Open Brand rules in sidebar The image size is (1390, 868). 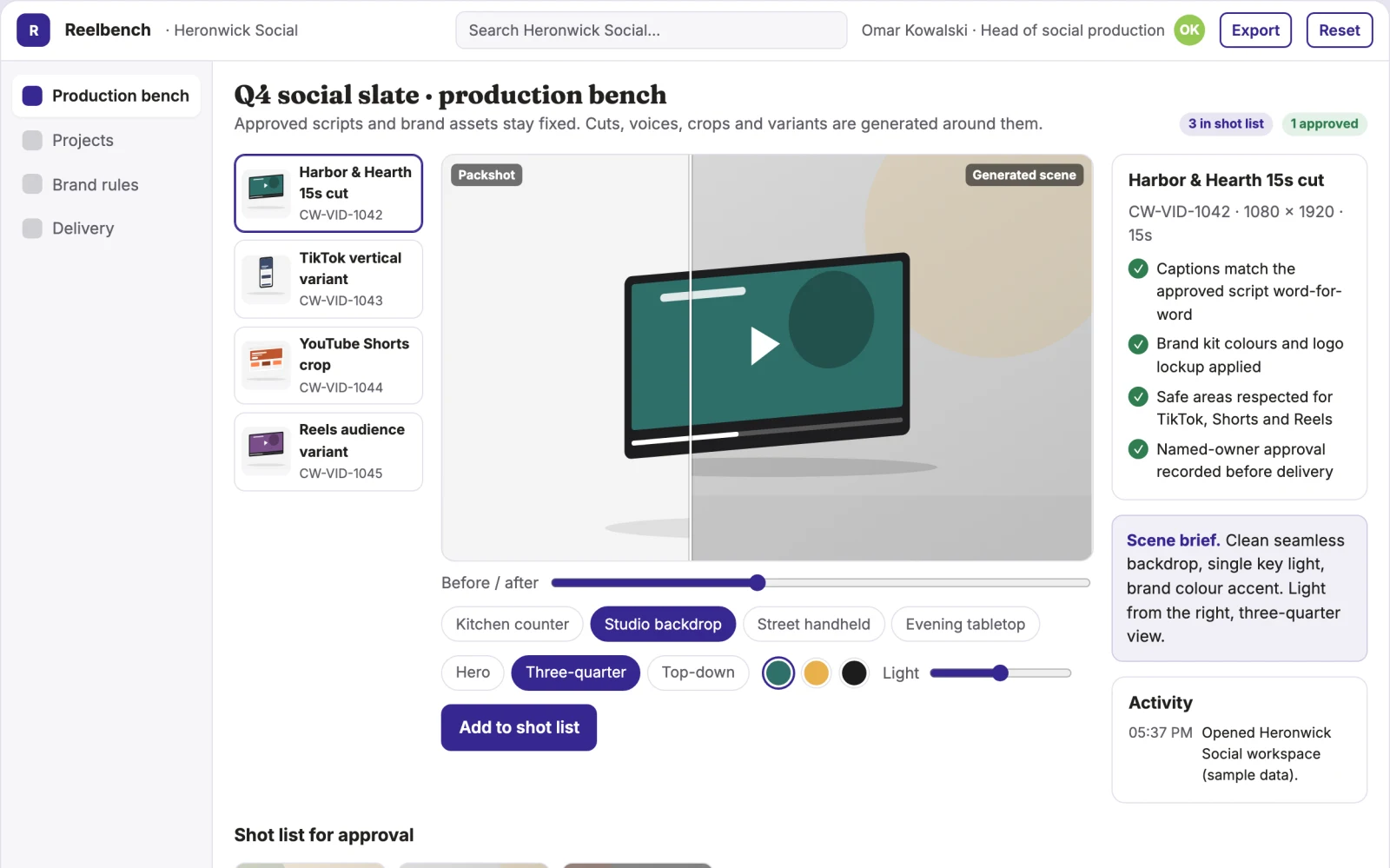pos(106,184)
